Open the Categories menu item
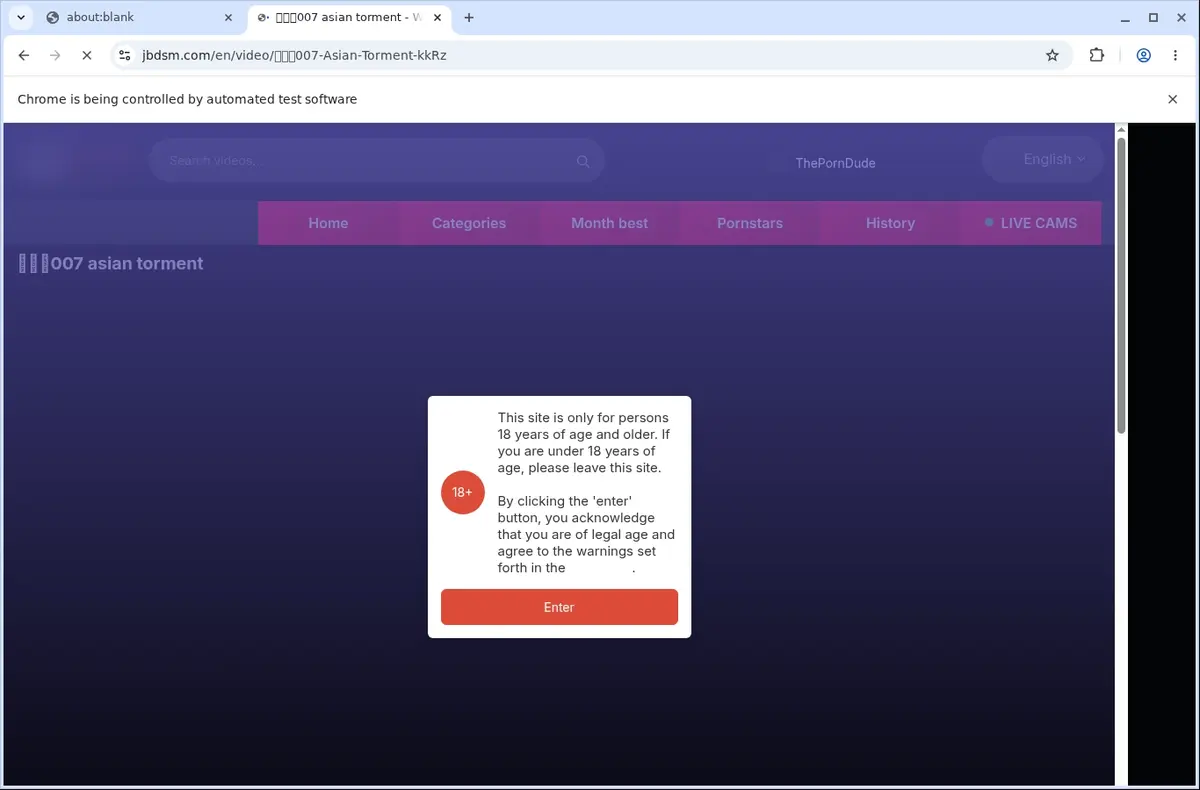The image size is (1200, 790). click(469, 223)
